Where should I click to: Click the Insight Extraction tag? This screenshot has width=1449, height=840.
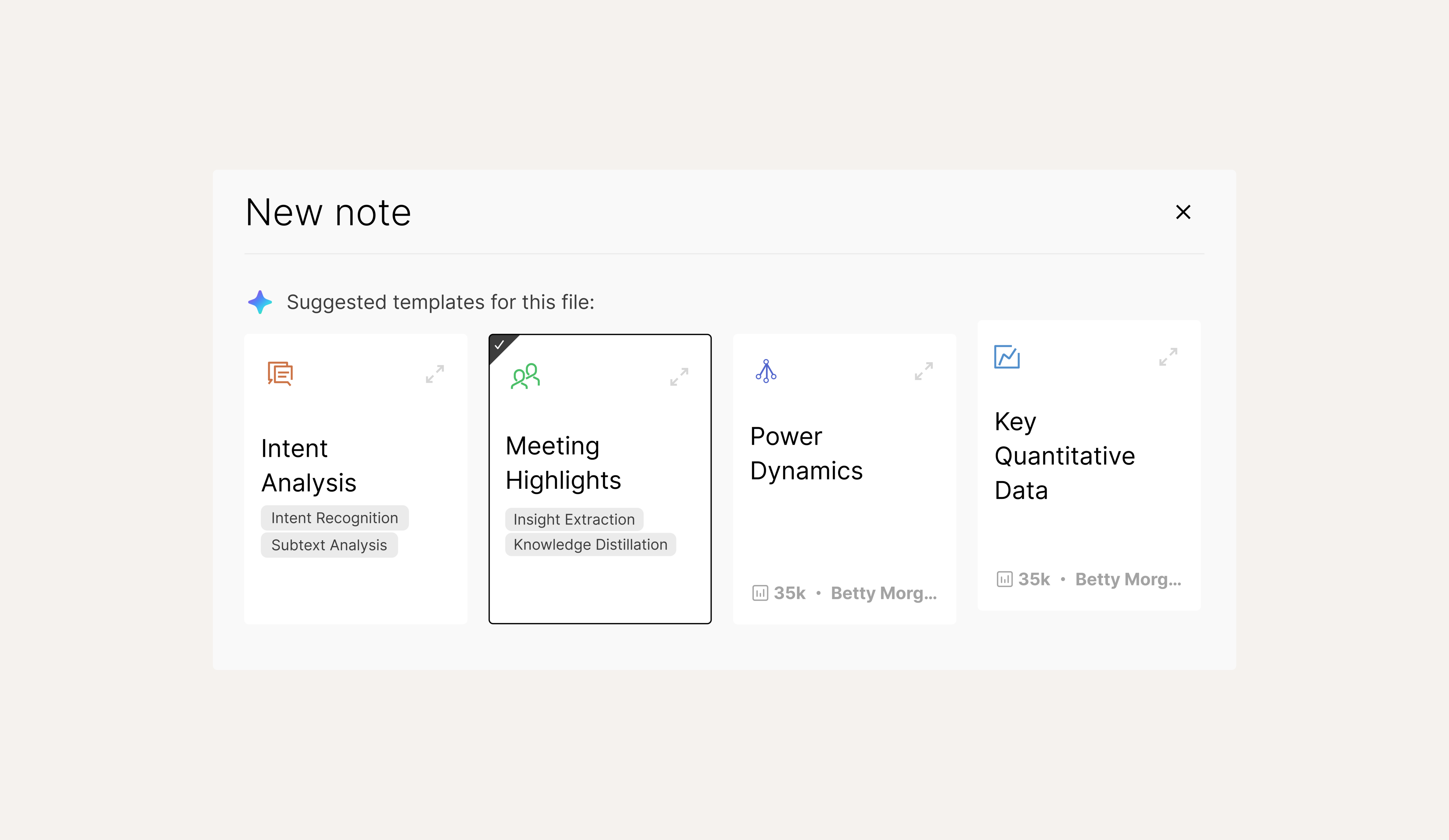tap(574, 519)
